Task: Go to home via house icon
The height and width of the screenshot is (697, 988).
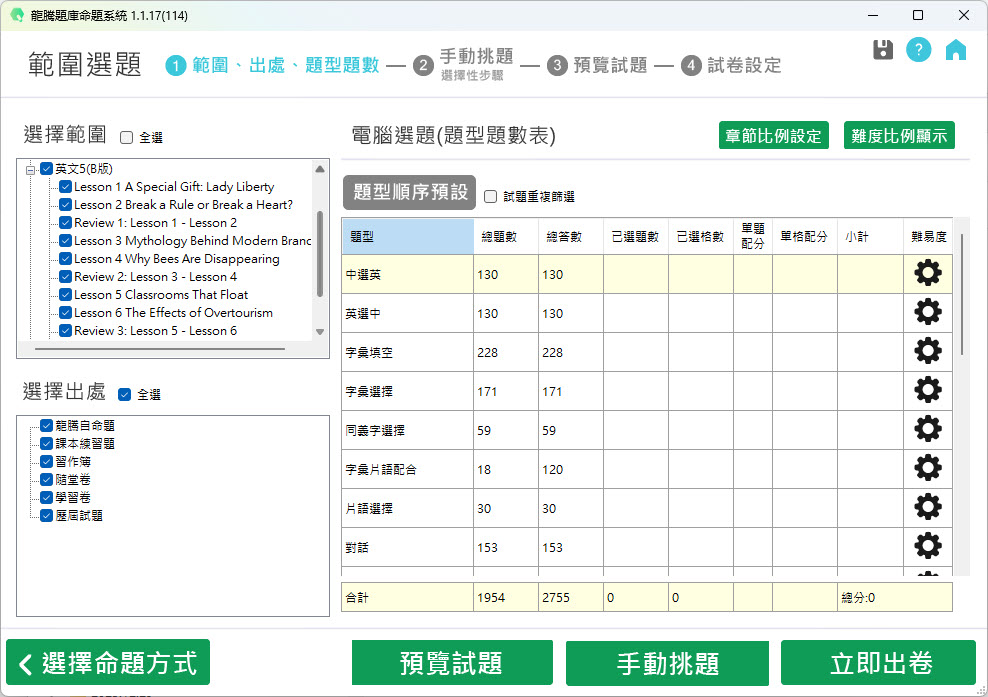Action: (956, 49)
